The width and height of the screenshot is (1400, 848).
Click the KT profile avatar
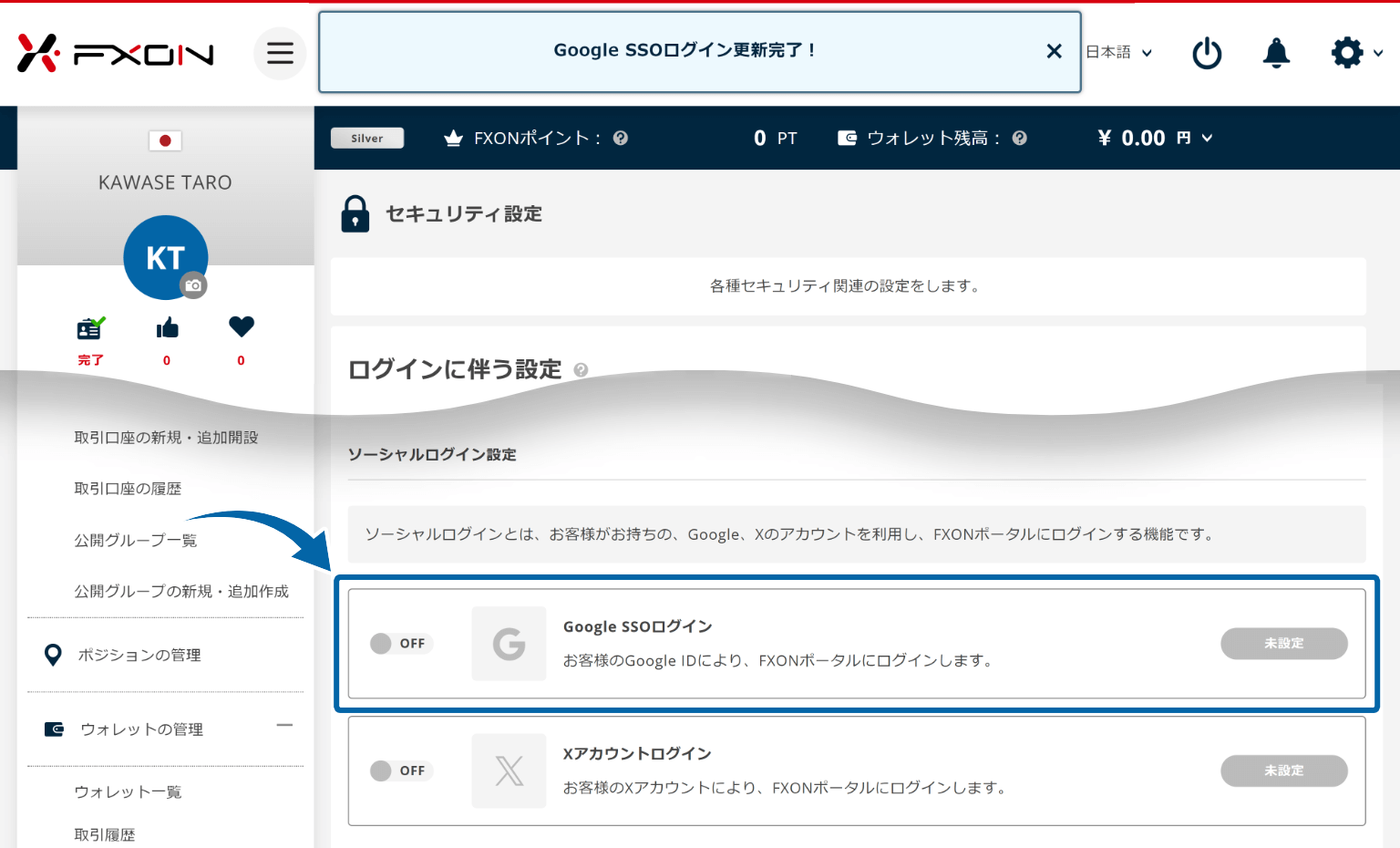point(166,257)
